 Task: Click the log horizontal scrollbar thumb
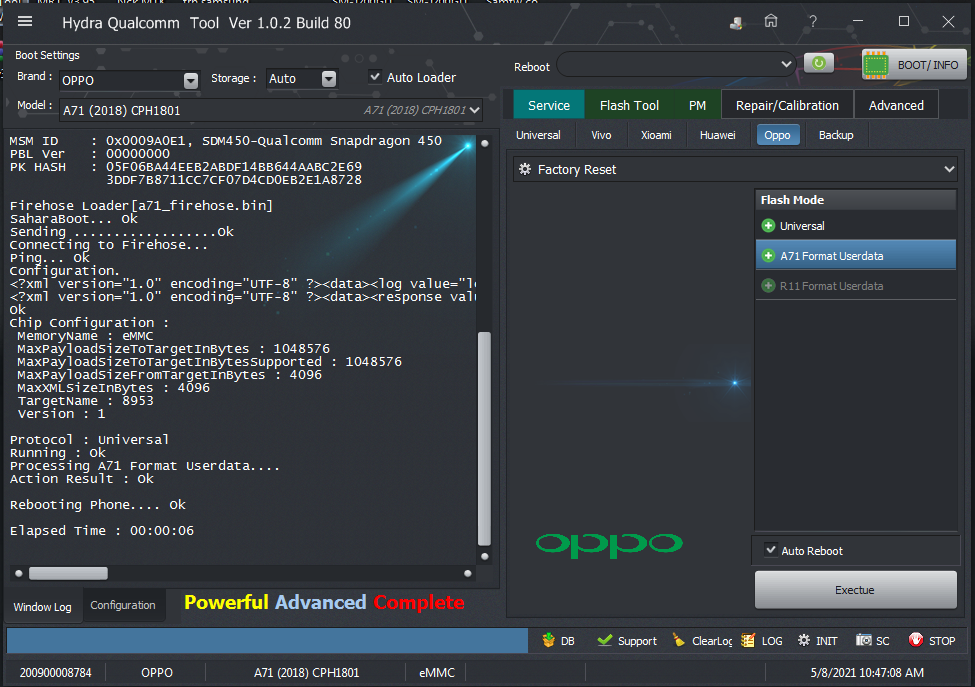[x=68, y=573]
